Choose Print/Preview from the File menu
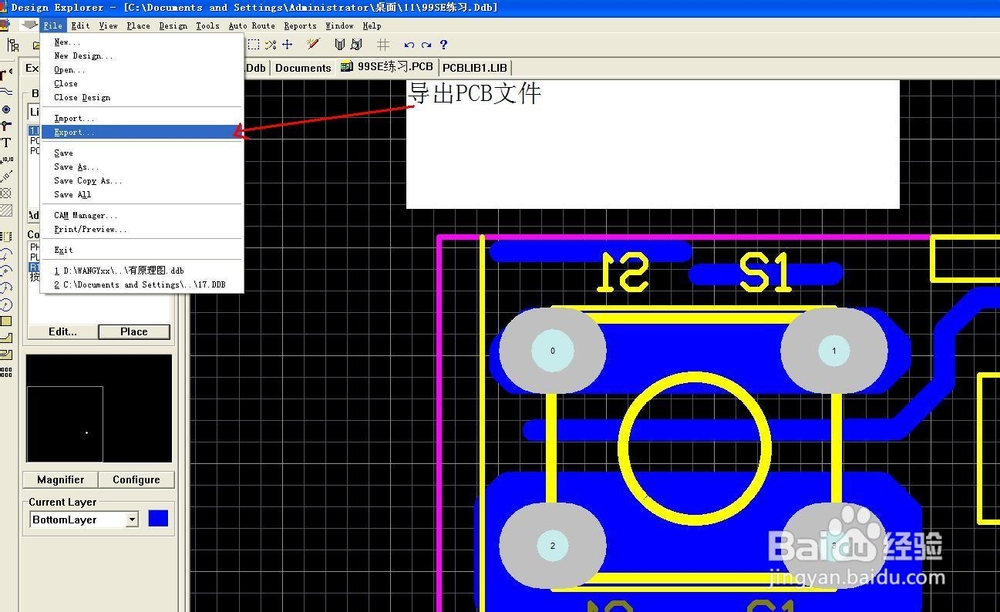The height and width of the screenshot is (612, 1000). [x=142, y=229]
